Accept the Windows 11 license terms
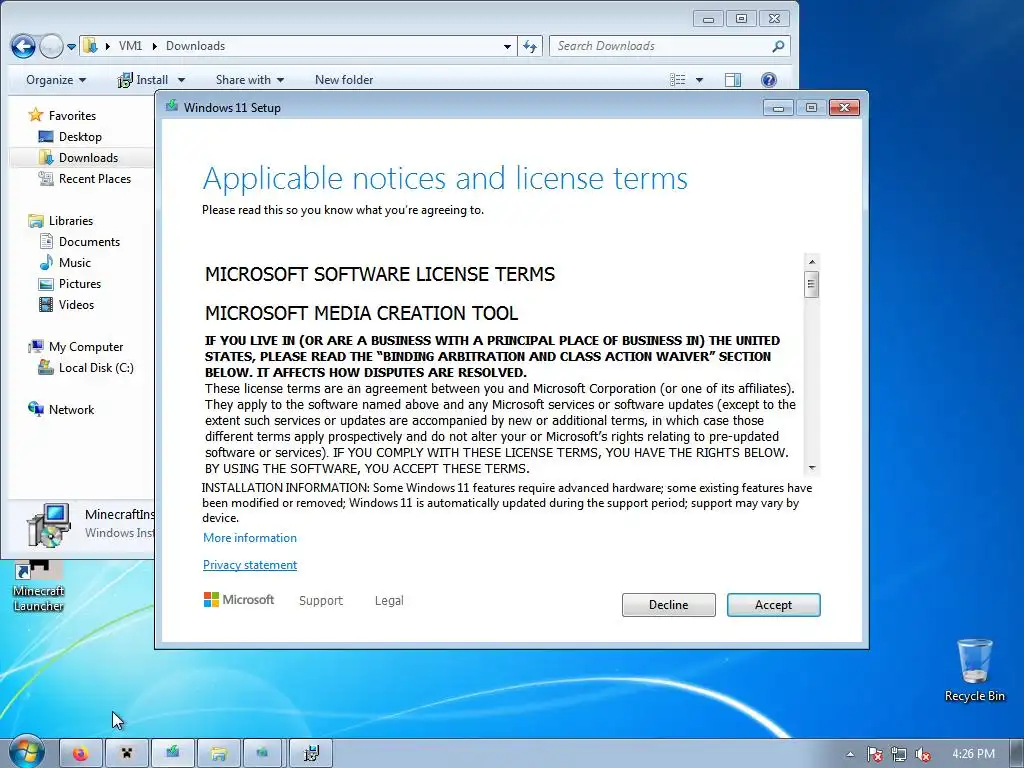Image resolution: width=1024 pixels, height=768 pixels. click(773, 605)
